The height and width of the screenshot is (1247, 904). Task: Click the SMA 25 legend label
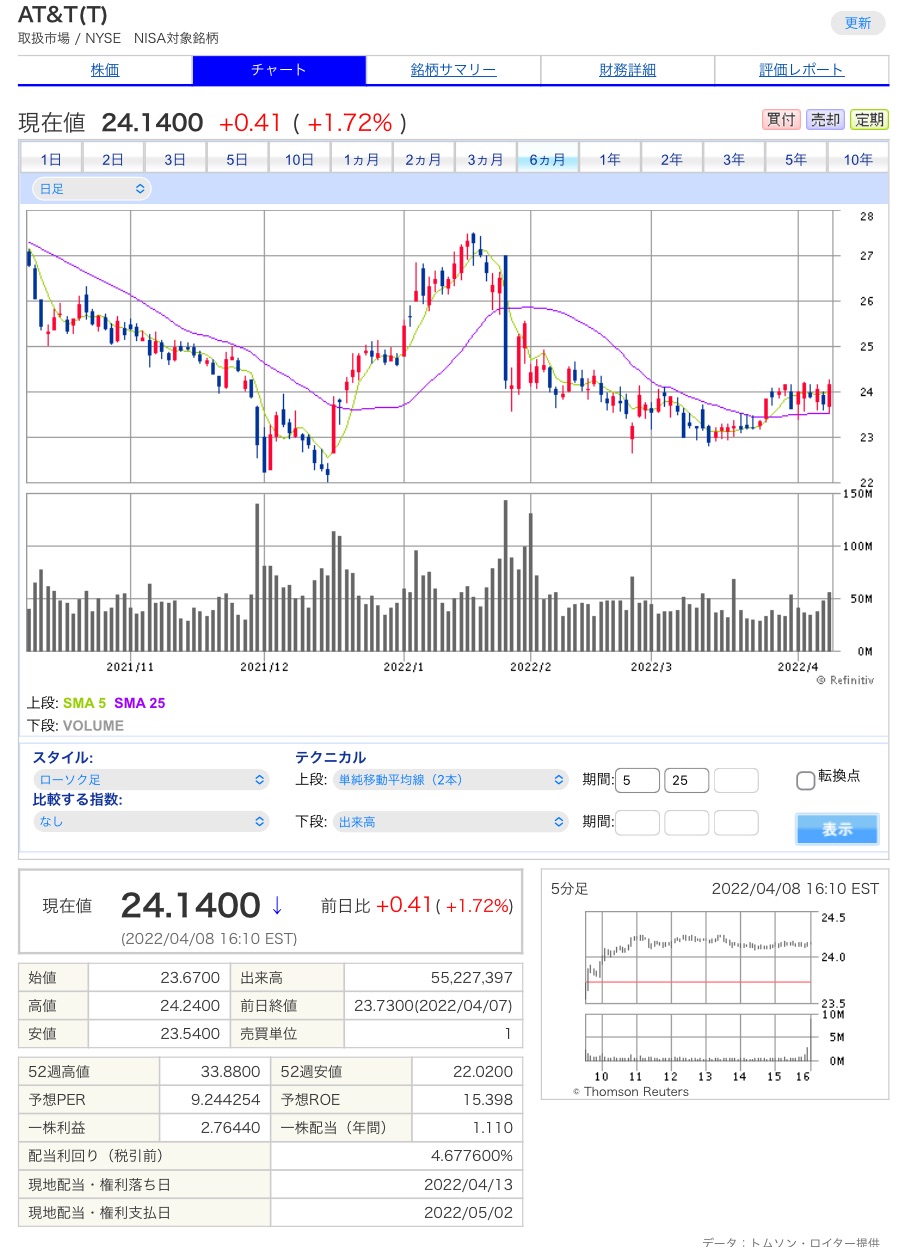[140, 703]
